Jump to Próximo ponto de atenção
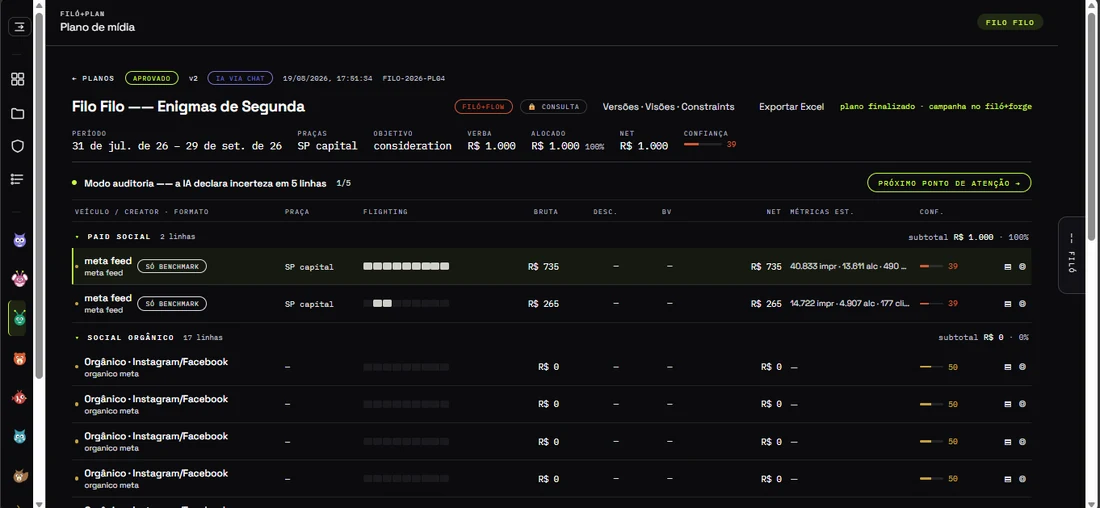1100x508 pixels. point(949,183)
